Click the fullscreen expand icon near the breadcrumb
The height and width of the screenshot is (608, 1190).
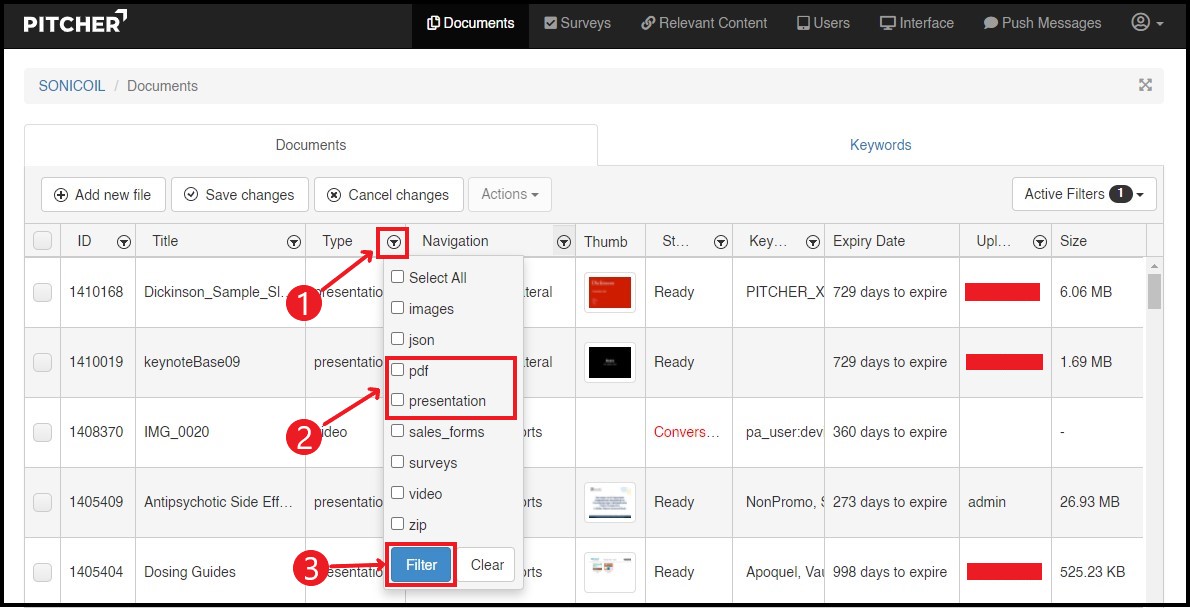1144,86
